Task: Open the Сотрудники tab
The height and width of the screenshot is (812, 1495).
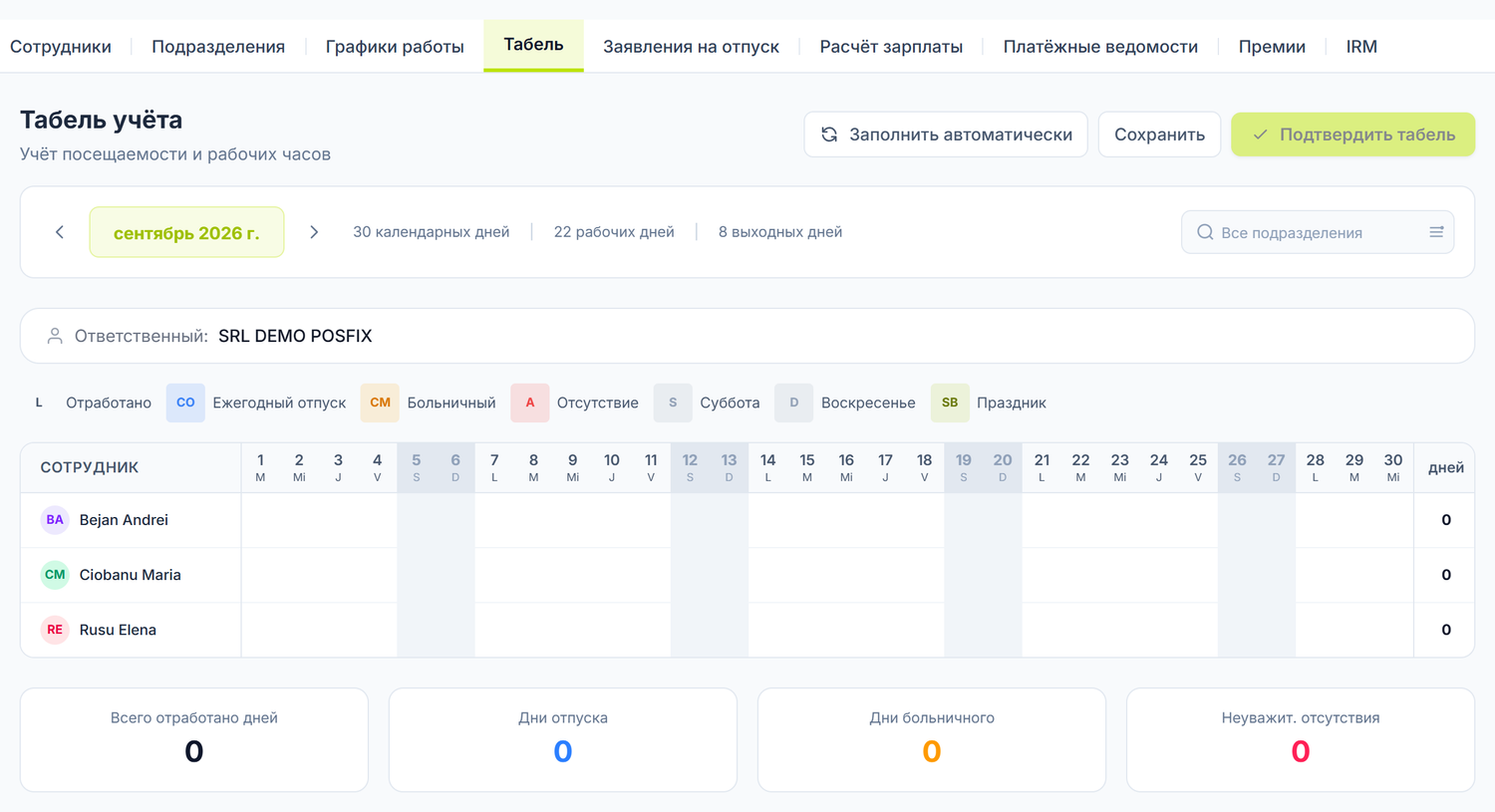Action: [x=61, y=47]
